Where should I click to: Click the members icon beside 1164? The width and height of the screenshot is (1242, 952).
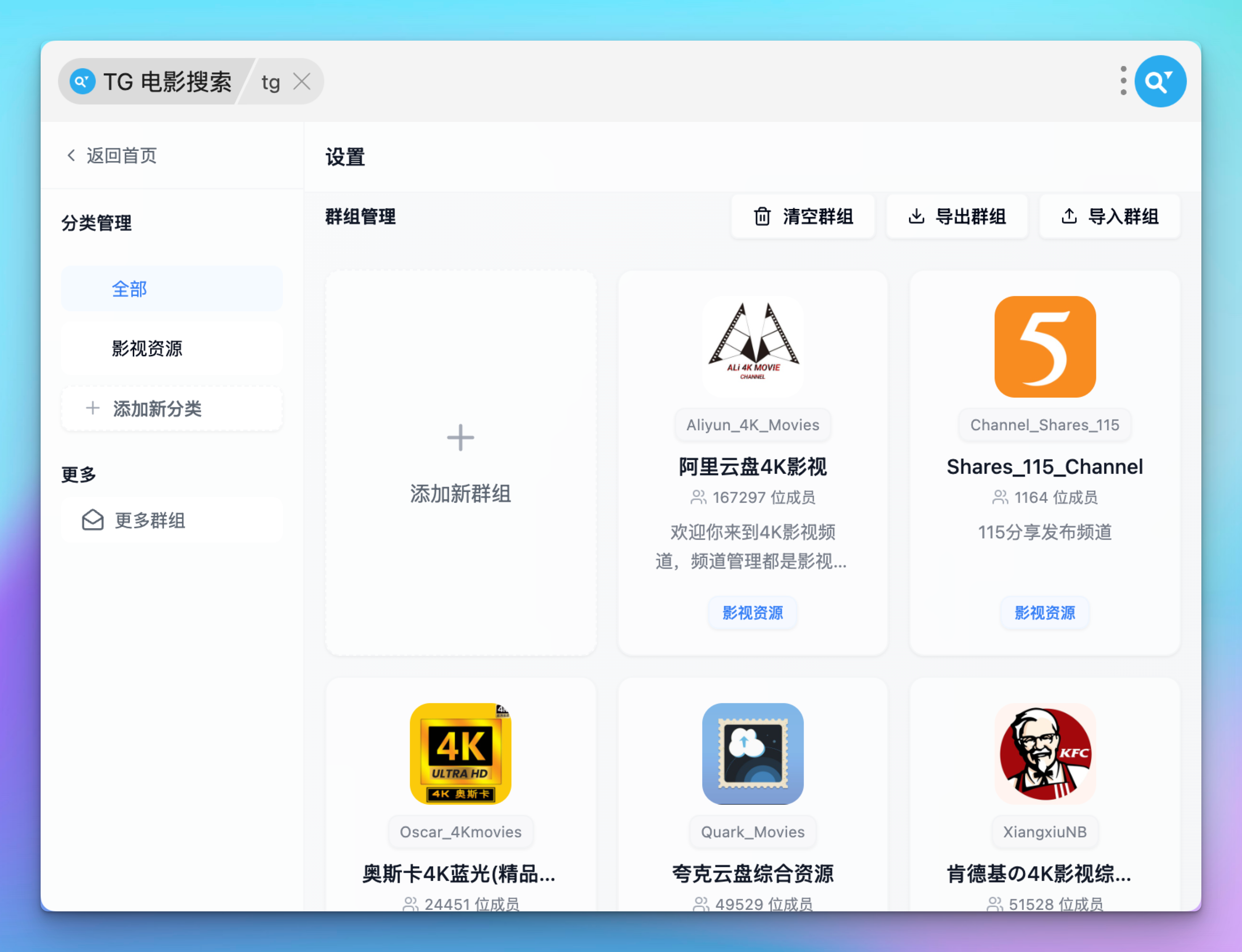(x=1000, y=497)
